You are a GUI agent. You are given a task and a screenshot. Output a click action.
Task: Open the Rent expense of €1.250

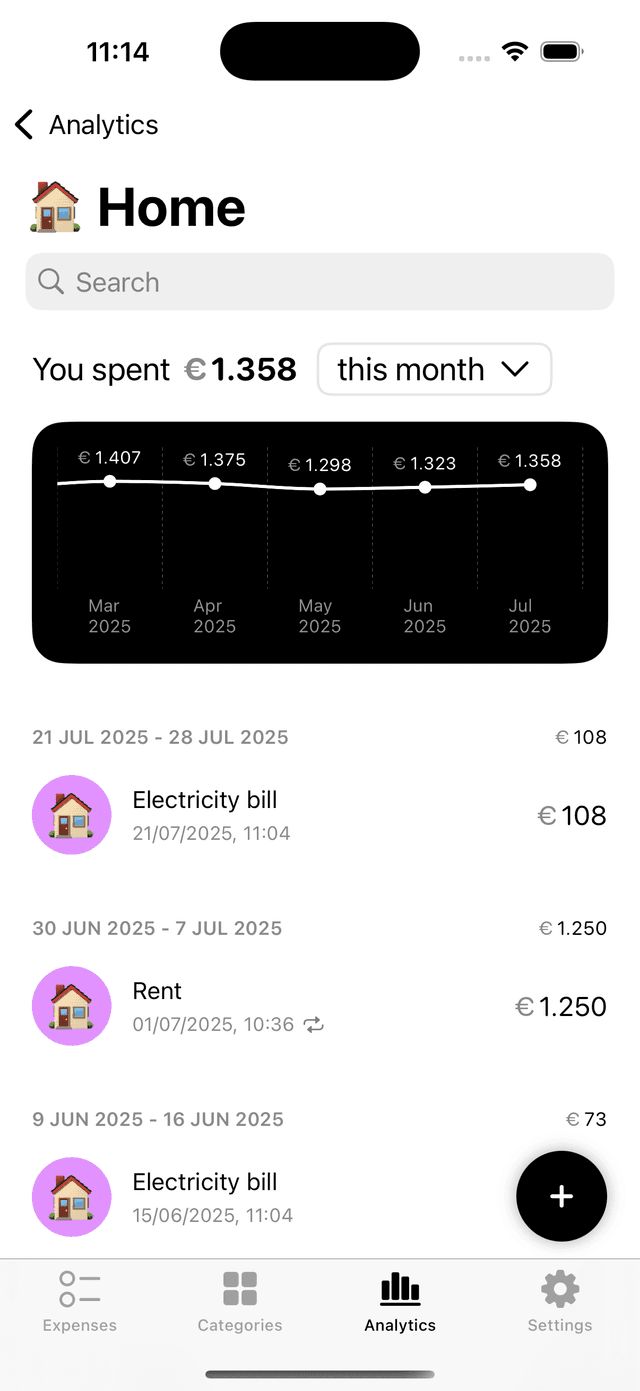tap(320, 1006)
